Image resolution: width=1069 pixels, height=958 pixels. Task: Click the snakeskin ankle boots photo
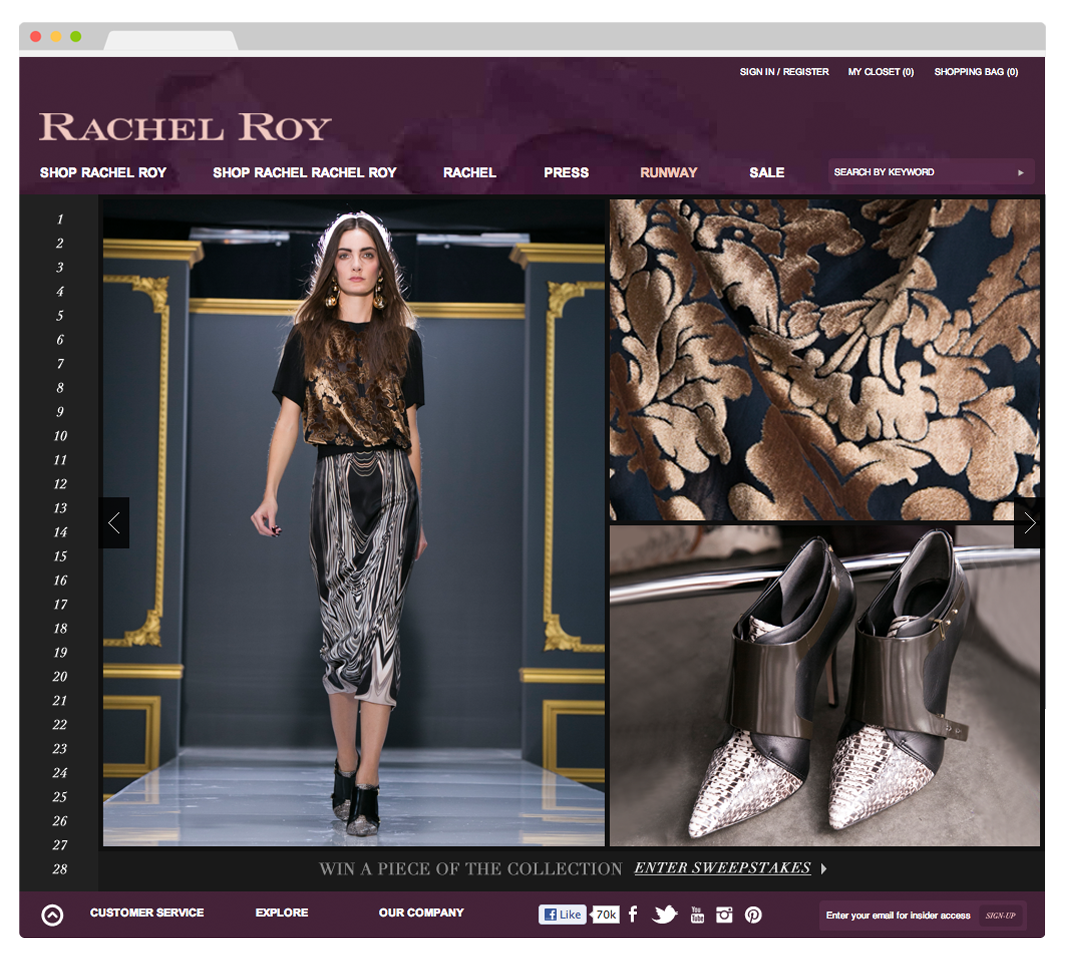click(825, 685)
